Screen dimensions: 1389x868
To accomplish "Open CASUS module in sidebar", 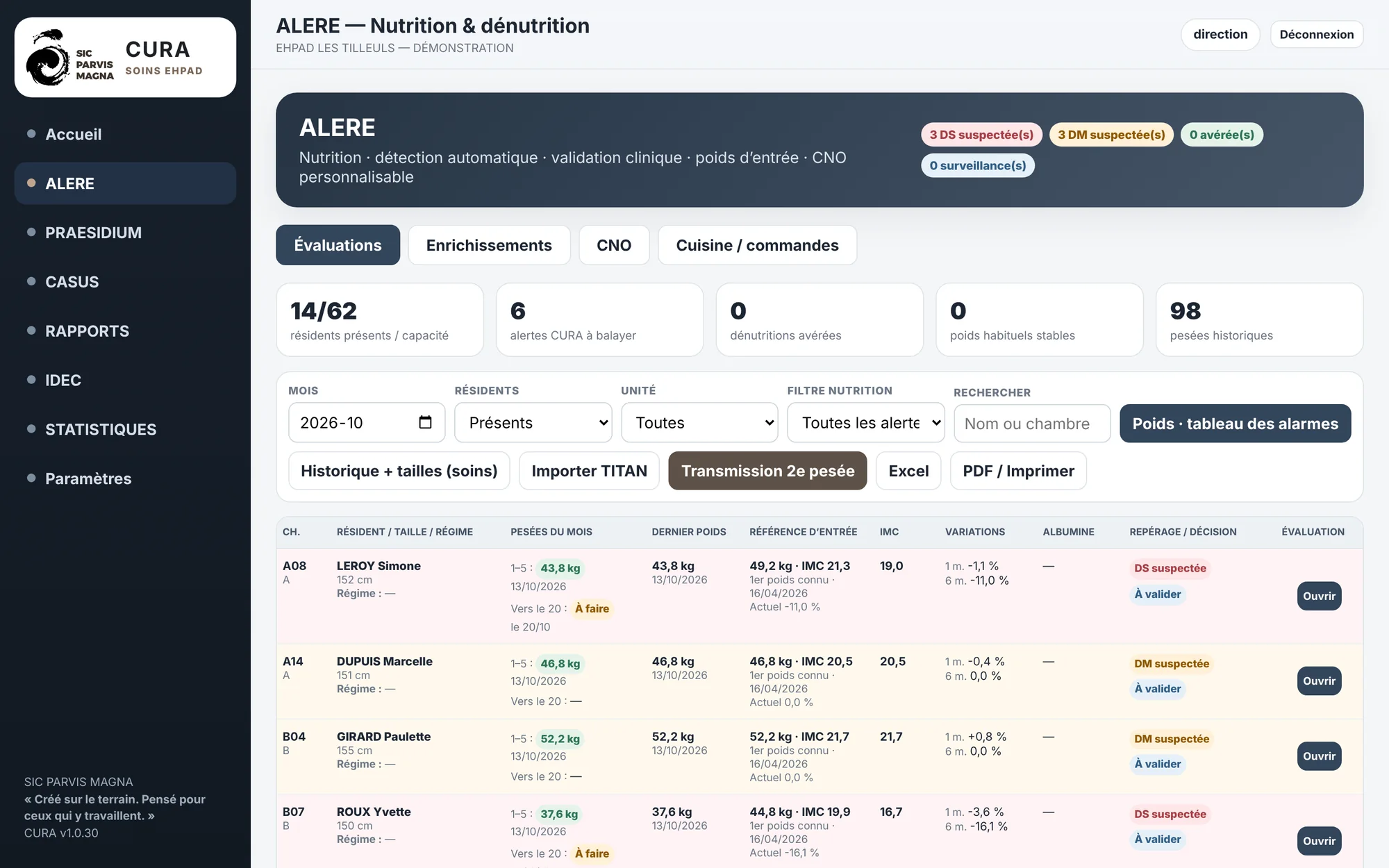I will [125, 282].
